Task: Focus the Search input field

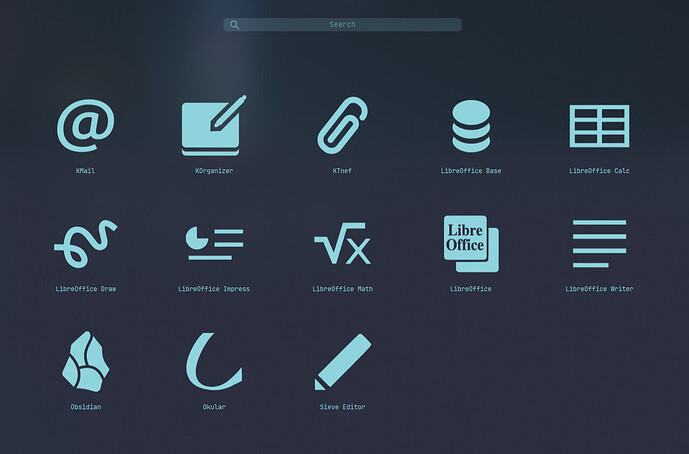Action: tap(343, 25)
